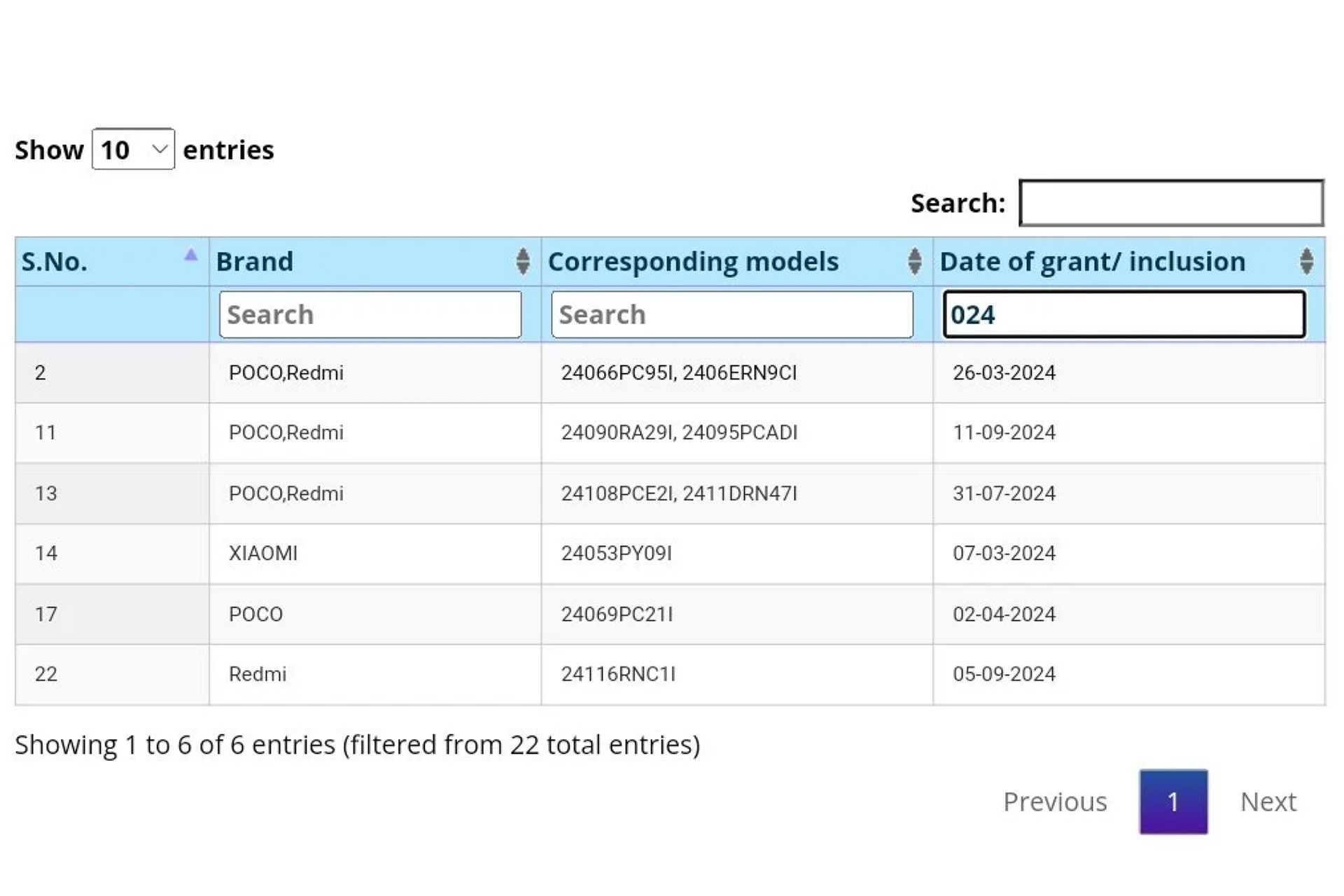Screen dimensions: 1344x896
Task: Focus the global Search input field
Action: point(1171,203)
